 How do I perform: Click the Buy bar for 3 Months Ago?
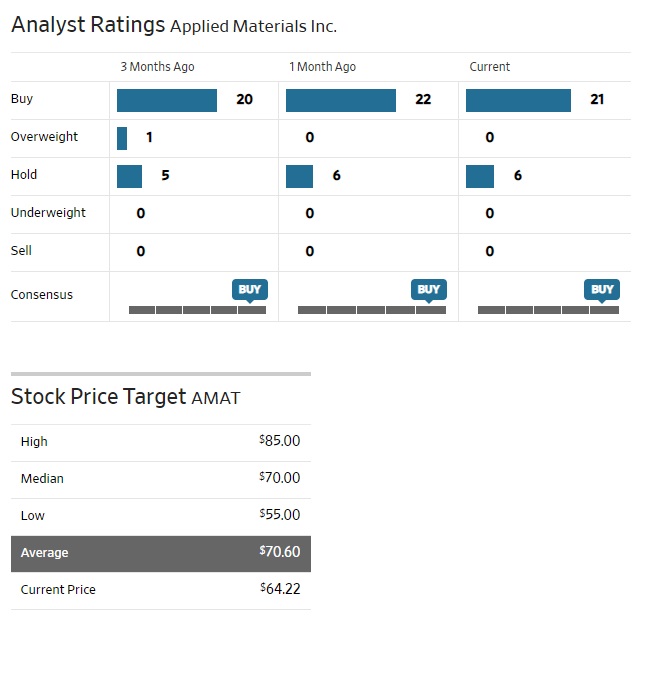(x=167, y=100)
